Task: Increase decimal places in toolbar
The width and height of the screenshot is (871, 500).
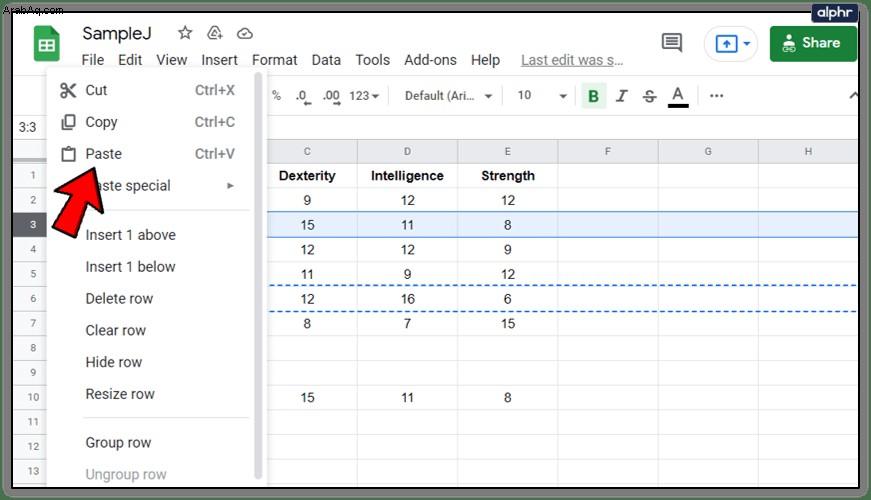Action: (332, 96)
